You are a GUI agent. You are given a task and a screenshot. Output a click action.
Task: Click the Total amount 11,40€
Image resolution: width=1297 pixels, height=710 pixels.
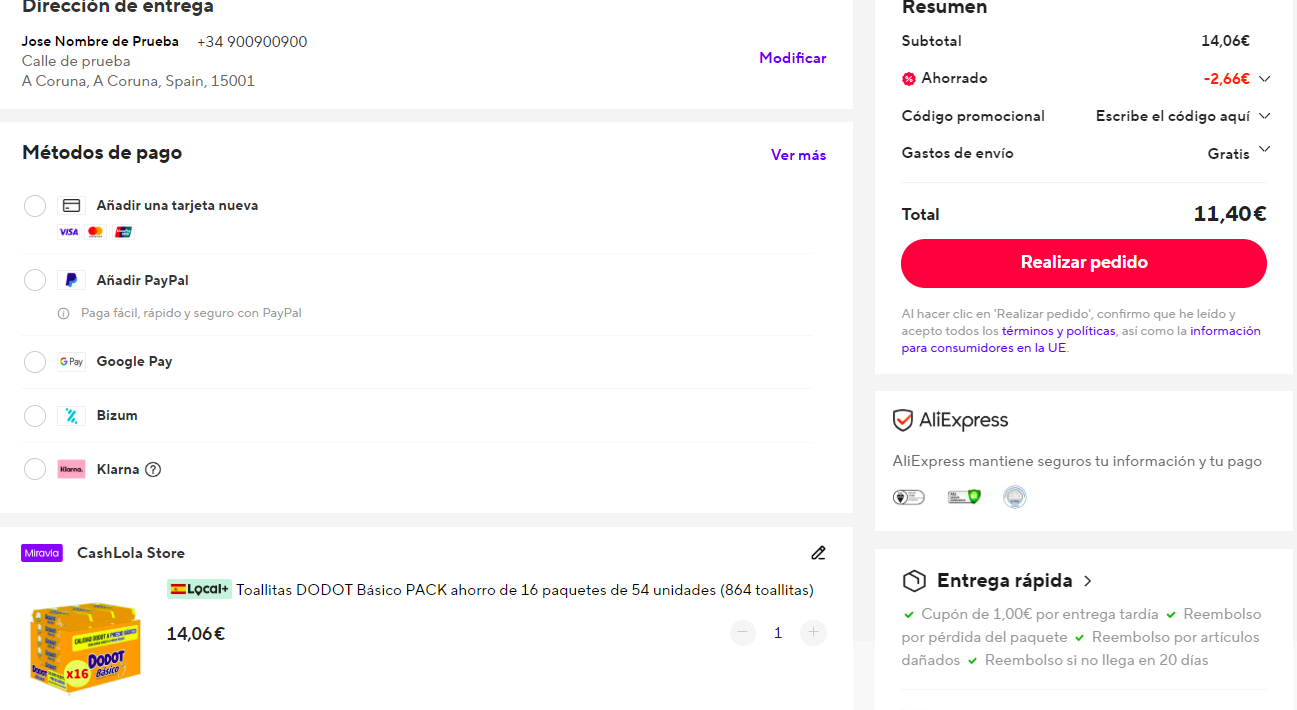[1230, 214]
